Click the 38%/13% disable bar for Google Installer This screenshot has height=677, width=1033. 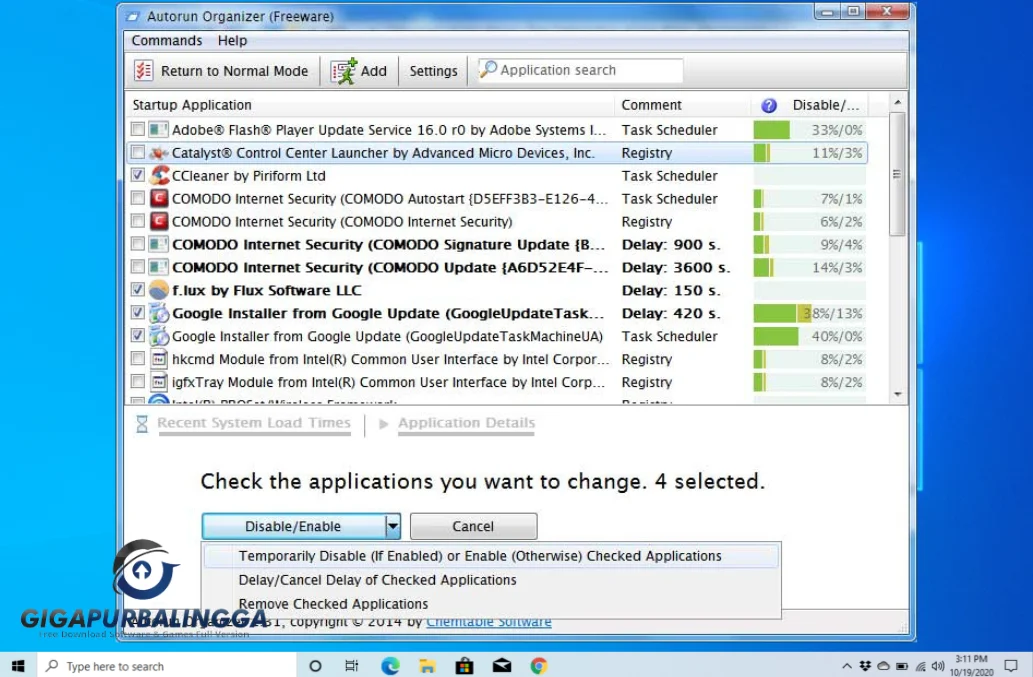pyautogui.click(x=809, y=313)
